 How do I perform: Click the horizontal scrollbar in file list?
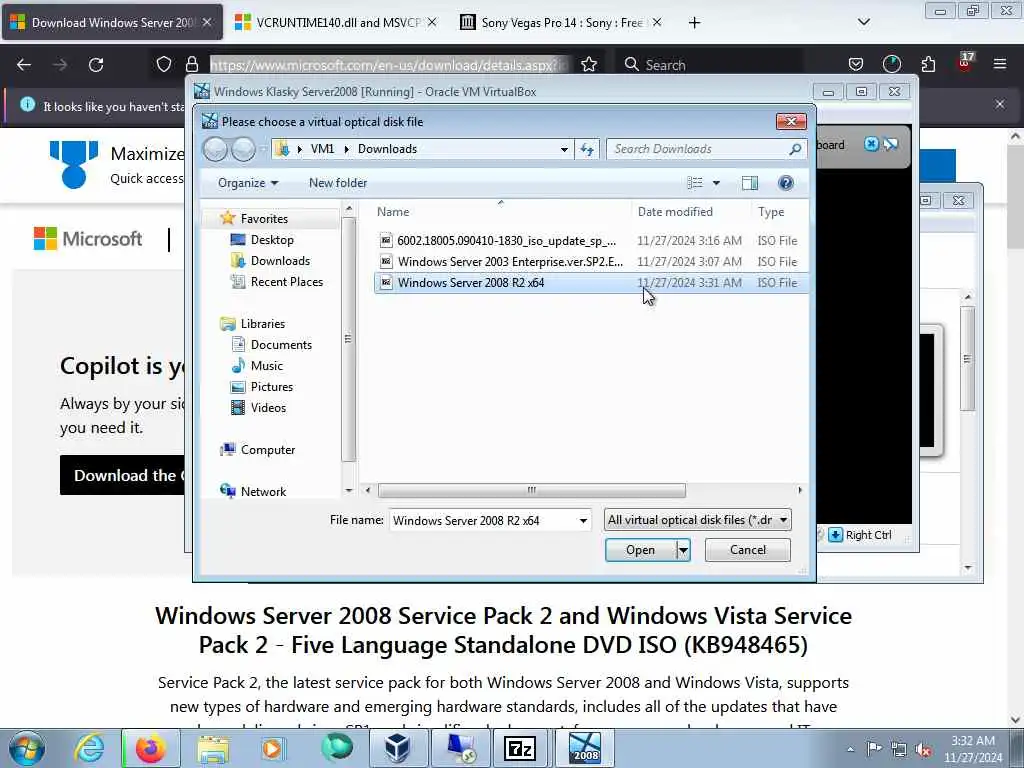click(532, 490)
